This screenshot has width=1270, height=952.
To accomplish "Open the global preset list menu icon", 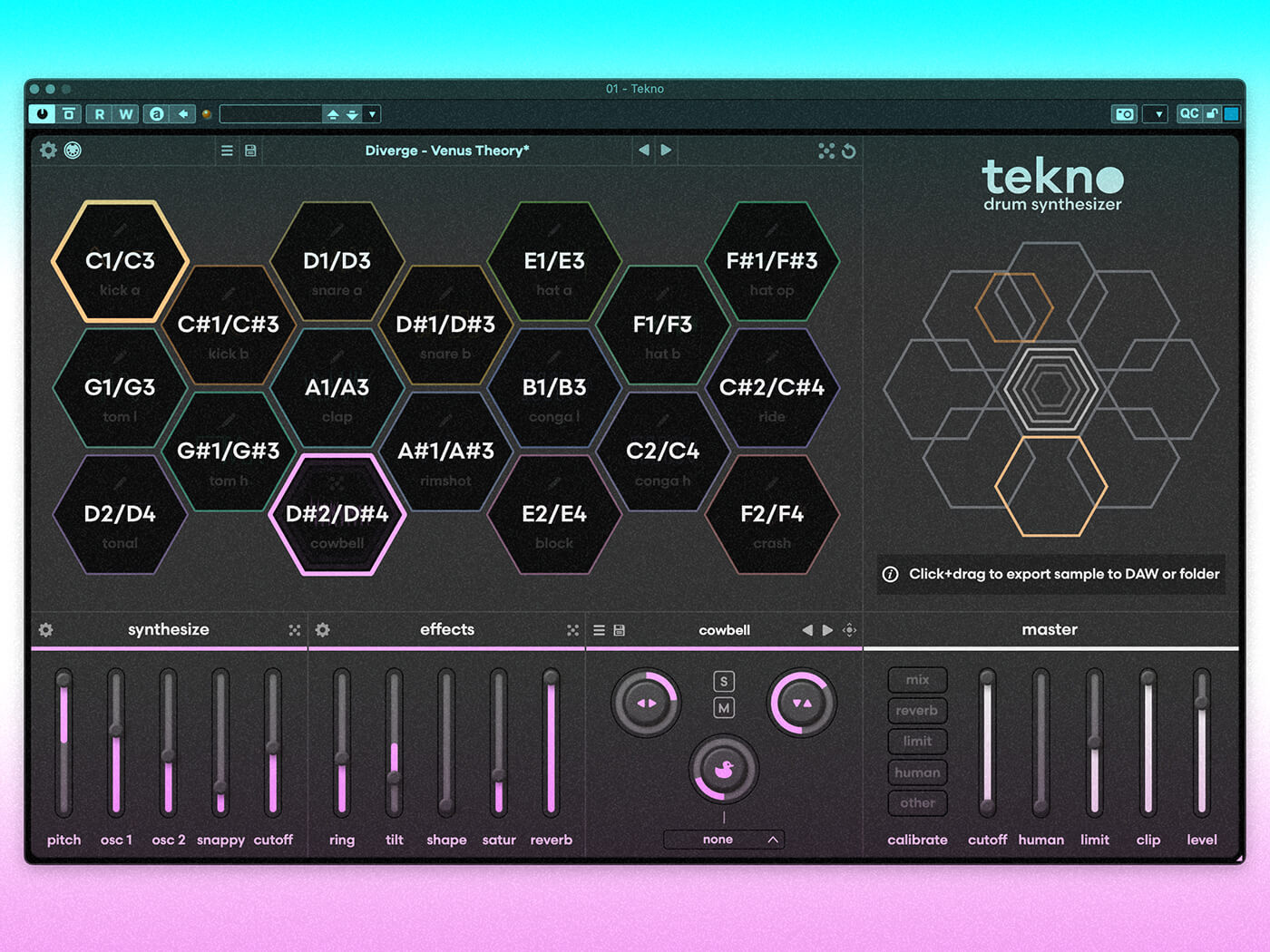I will 227,151.
